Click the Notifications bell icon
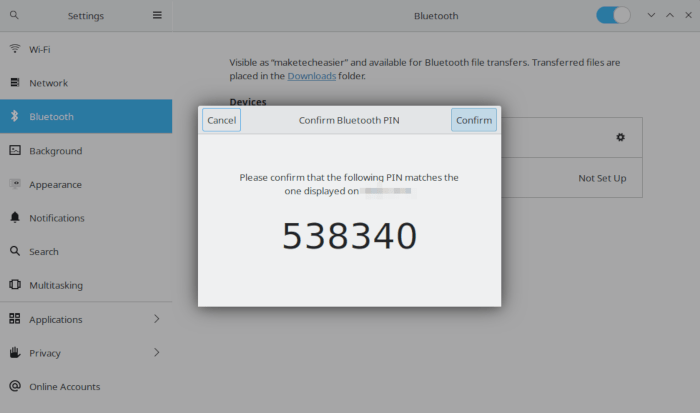This screenshot has width=700, height=413. pyautogui.click(x=15, y=217)
